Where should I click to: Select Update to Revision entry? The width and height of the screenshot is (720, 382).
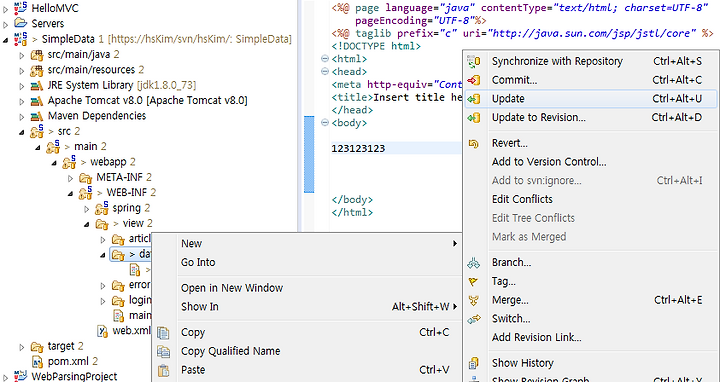(x=591, y=118)
